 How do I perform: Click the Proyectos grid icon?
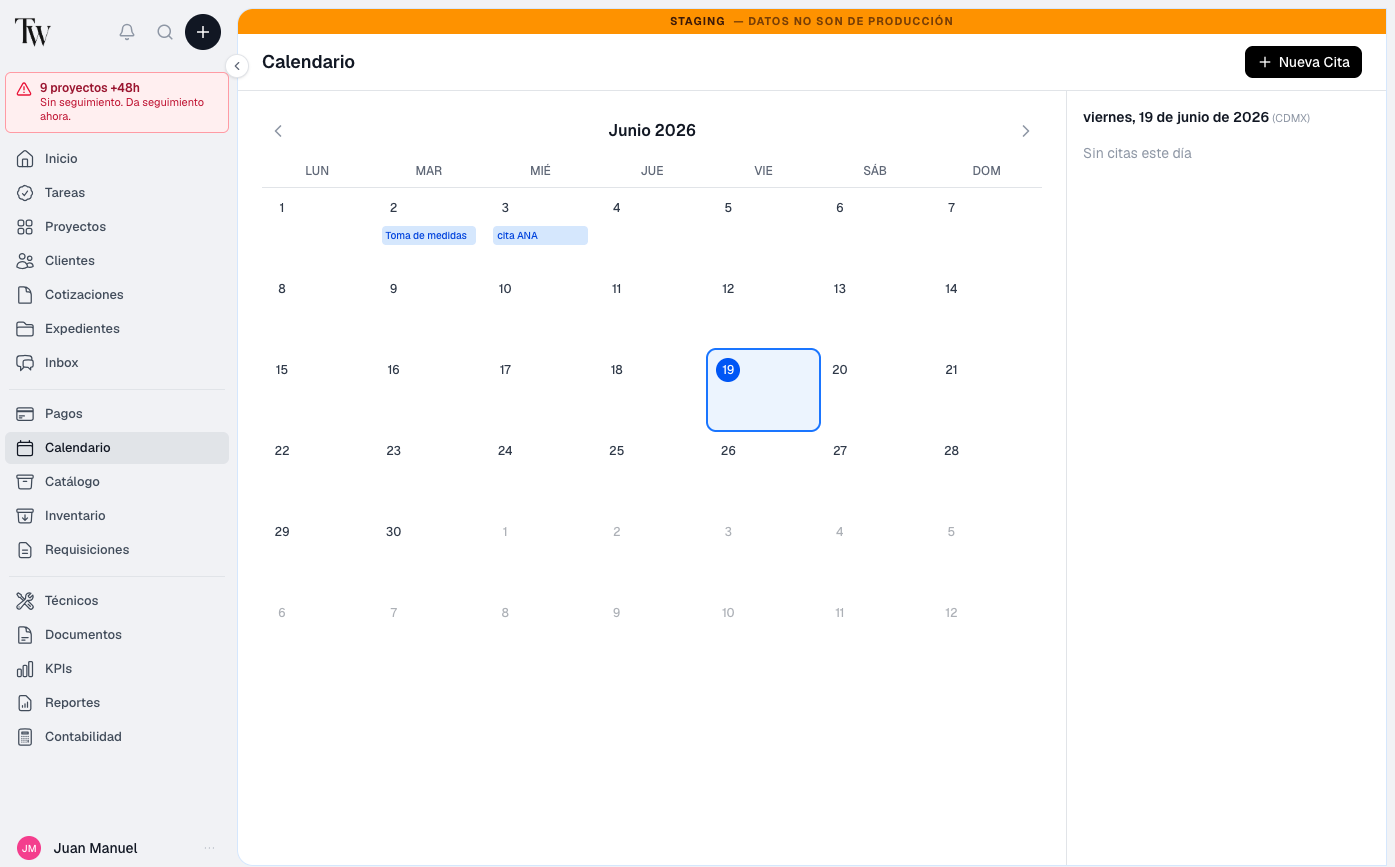tap(26, 227)
